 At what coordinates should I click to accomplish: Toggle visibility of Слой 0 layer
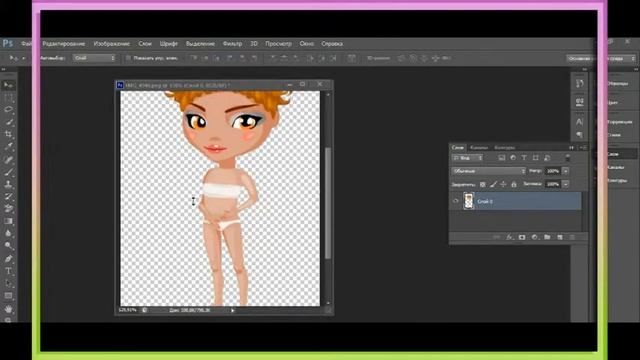[x=456, y=201]
